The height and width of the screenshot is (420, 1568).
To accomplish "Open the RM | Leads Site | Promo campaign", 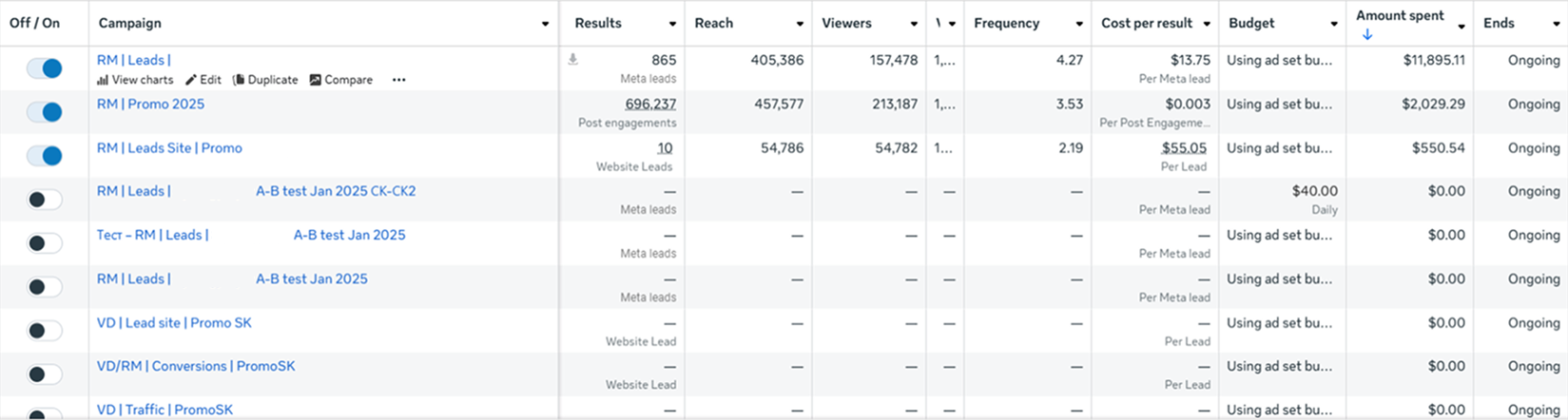I will 169,147.
